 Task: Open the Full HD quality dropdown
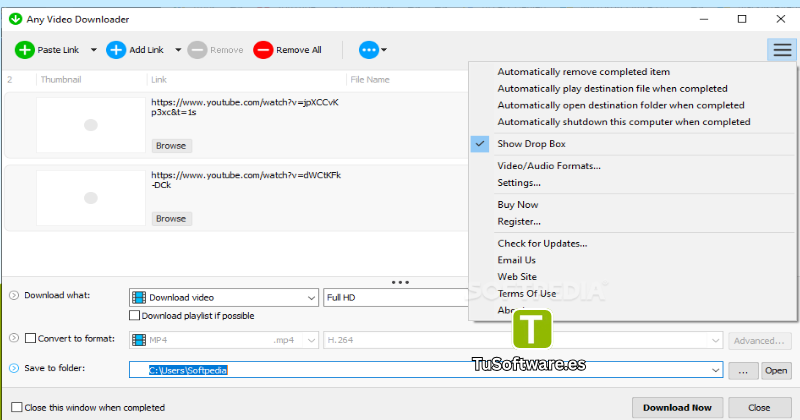(396, 298)
